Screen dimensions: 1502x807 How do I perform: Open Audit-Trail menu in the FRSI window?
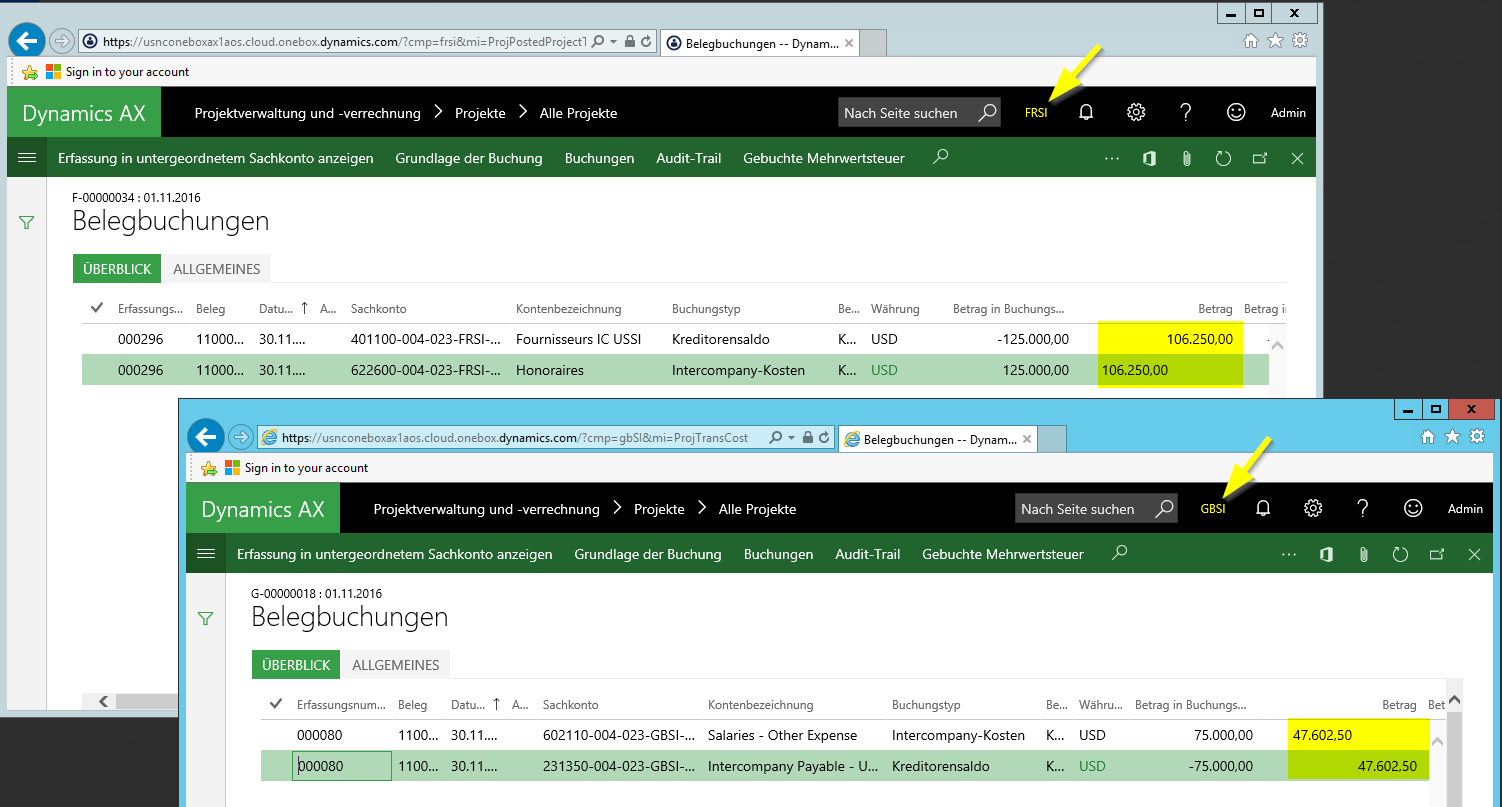point(688,158)
